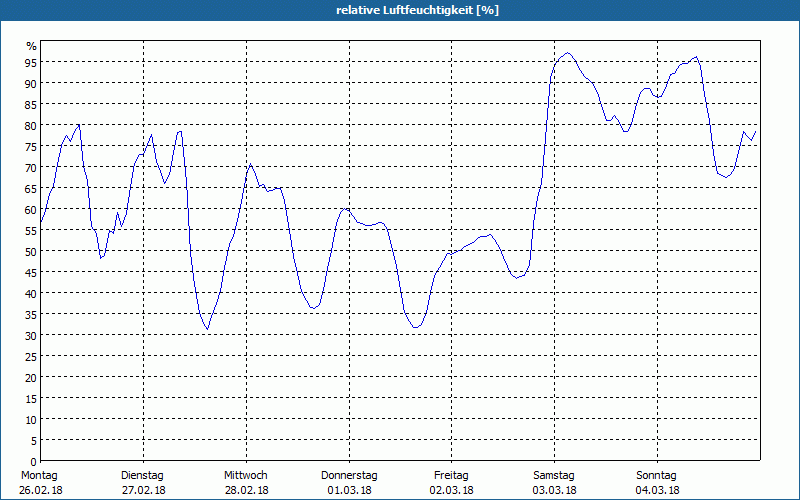Click the 30 value on y-axis
This screenshot has height=500, width=800.
pyautogui.click(x=31, y=335)
